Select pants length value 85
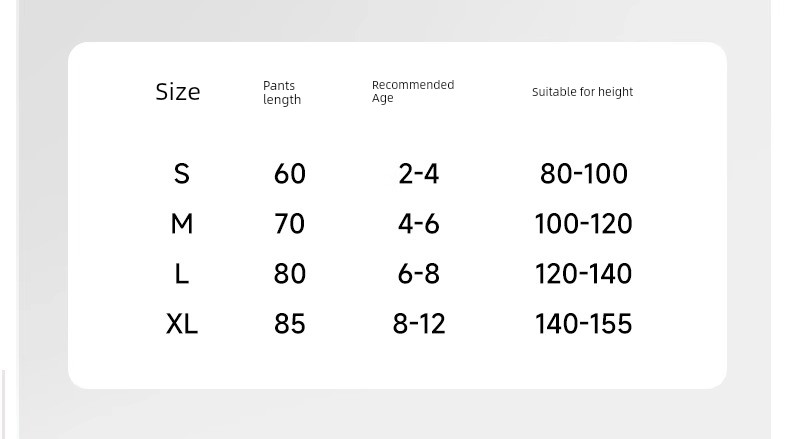Viewport: 790px width, 439px height. coord(290,324)
